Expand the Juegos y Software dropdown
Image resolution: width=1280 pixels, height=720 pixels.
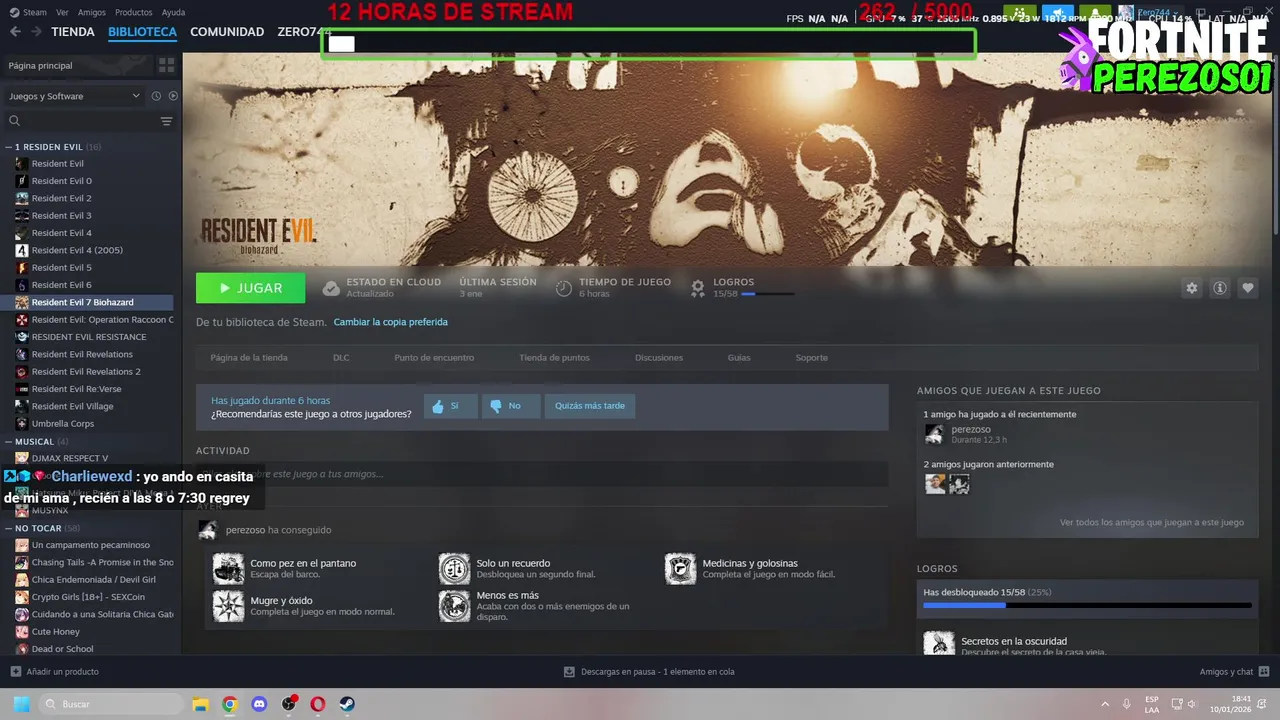(x=75, y=96)
